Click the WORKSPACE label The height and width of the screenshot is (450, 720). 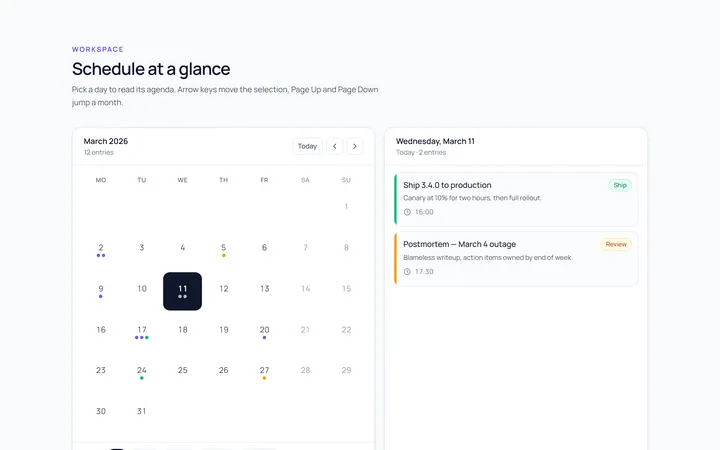(x=98, y=50)
